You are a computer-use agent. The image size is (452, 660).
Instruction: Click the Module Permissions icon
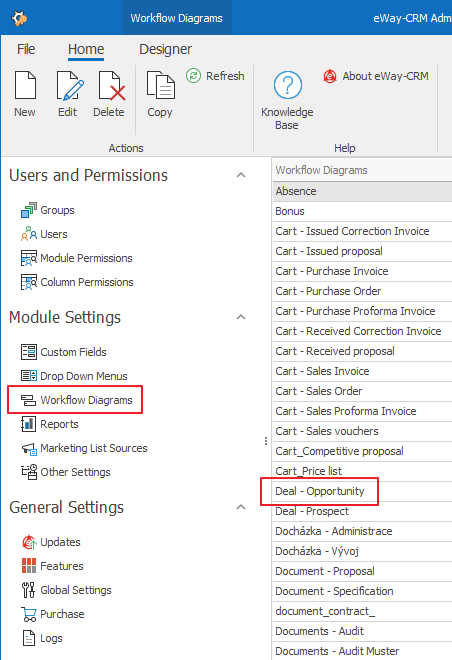pyautogui.click(x=29, y=258)
